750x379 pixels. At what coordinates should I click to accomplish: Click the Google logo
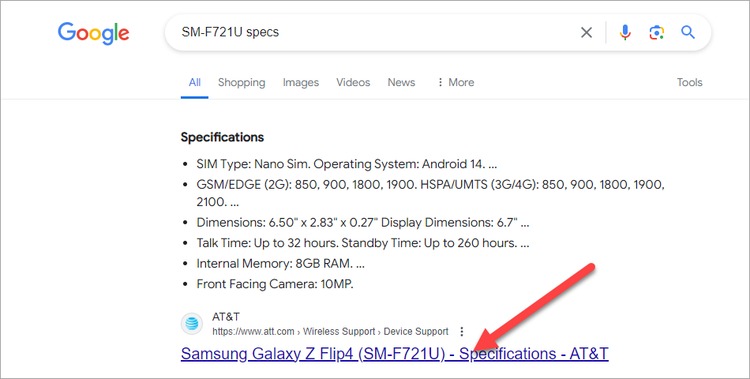point(93,33)
